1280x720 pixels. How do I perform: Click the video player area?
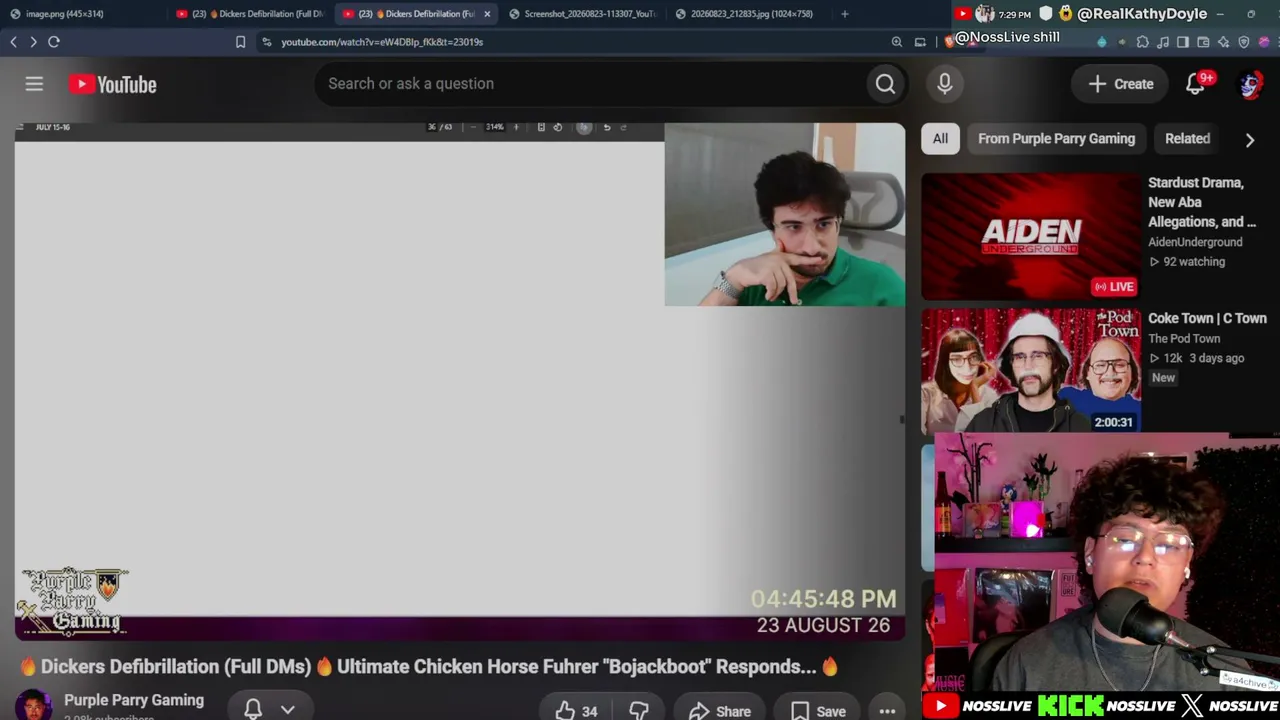pyautogui.click(x=460, y=380)
